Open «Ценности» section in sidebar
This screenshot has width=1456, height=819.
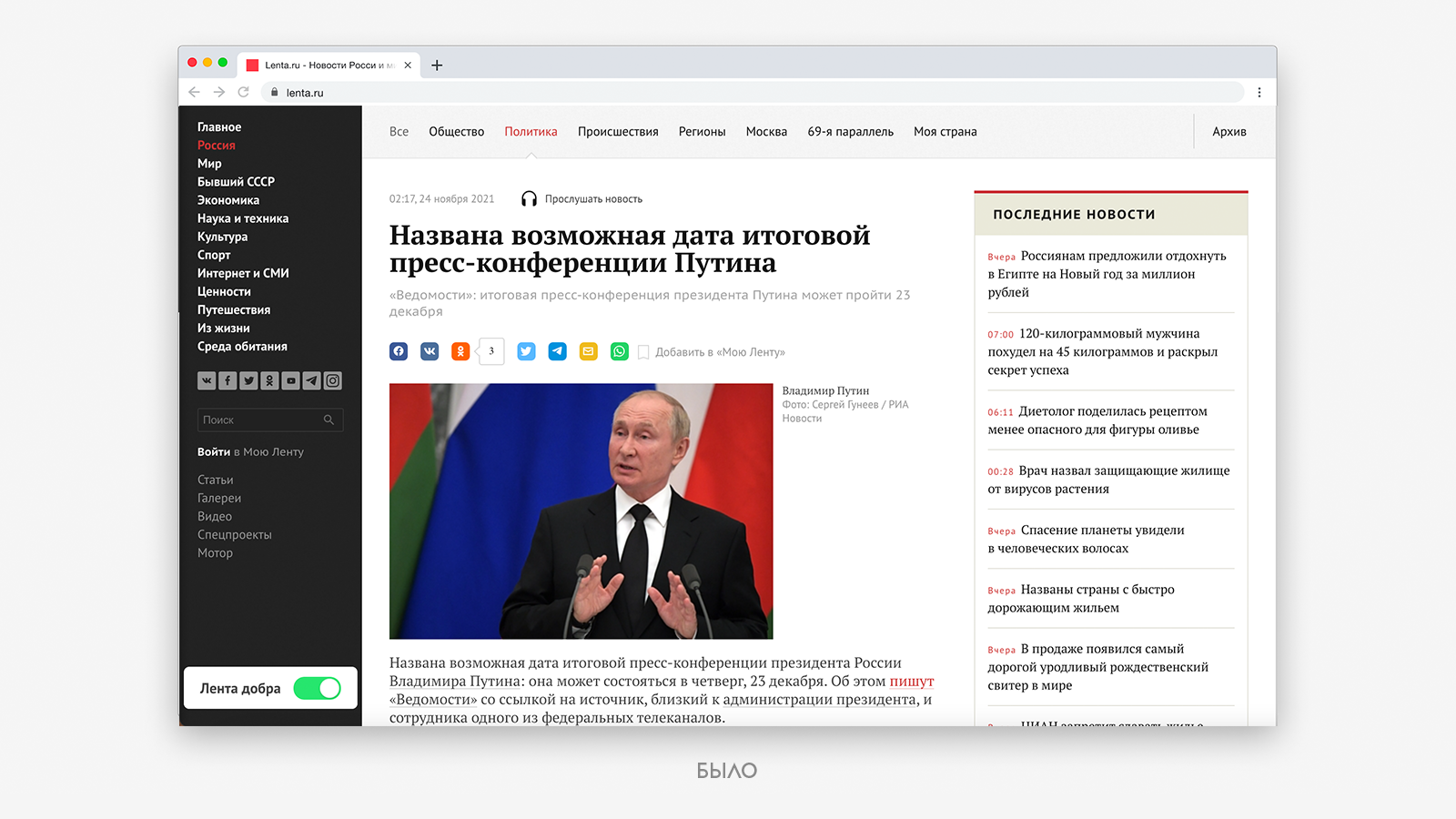click(x=224, y=291)
